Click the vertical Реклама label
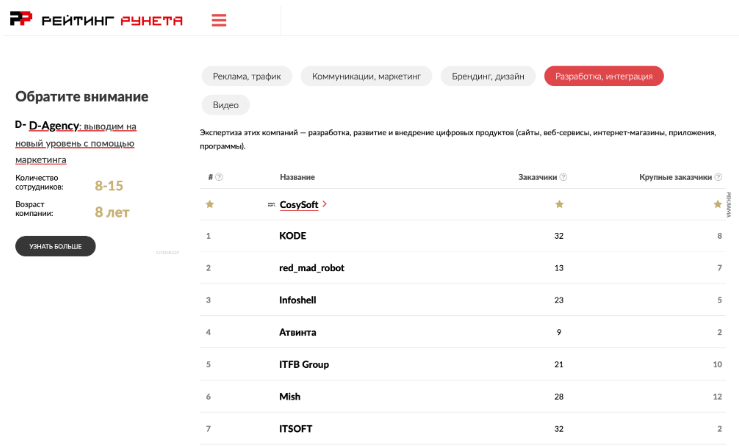 tap(729, 205)
